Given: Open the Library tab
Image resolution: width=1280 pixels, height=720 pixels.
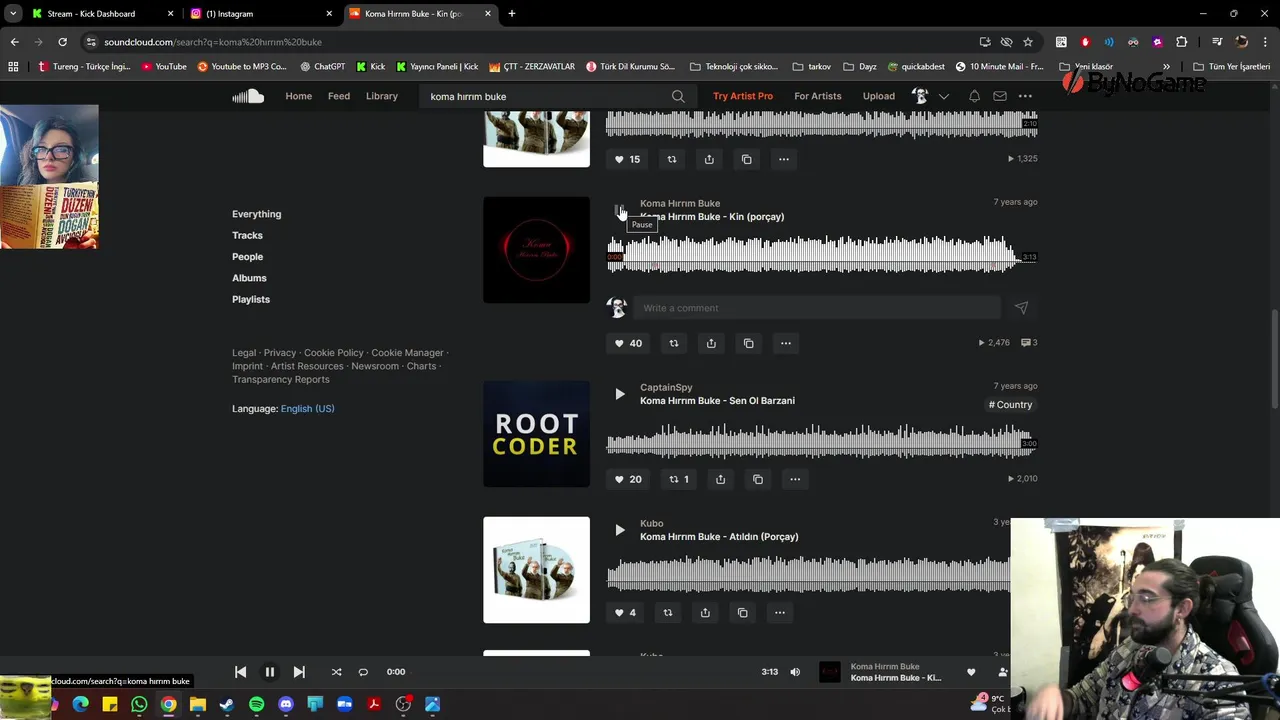Looking at the screenshot, I should 382,96.
